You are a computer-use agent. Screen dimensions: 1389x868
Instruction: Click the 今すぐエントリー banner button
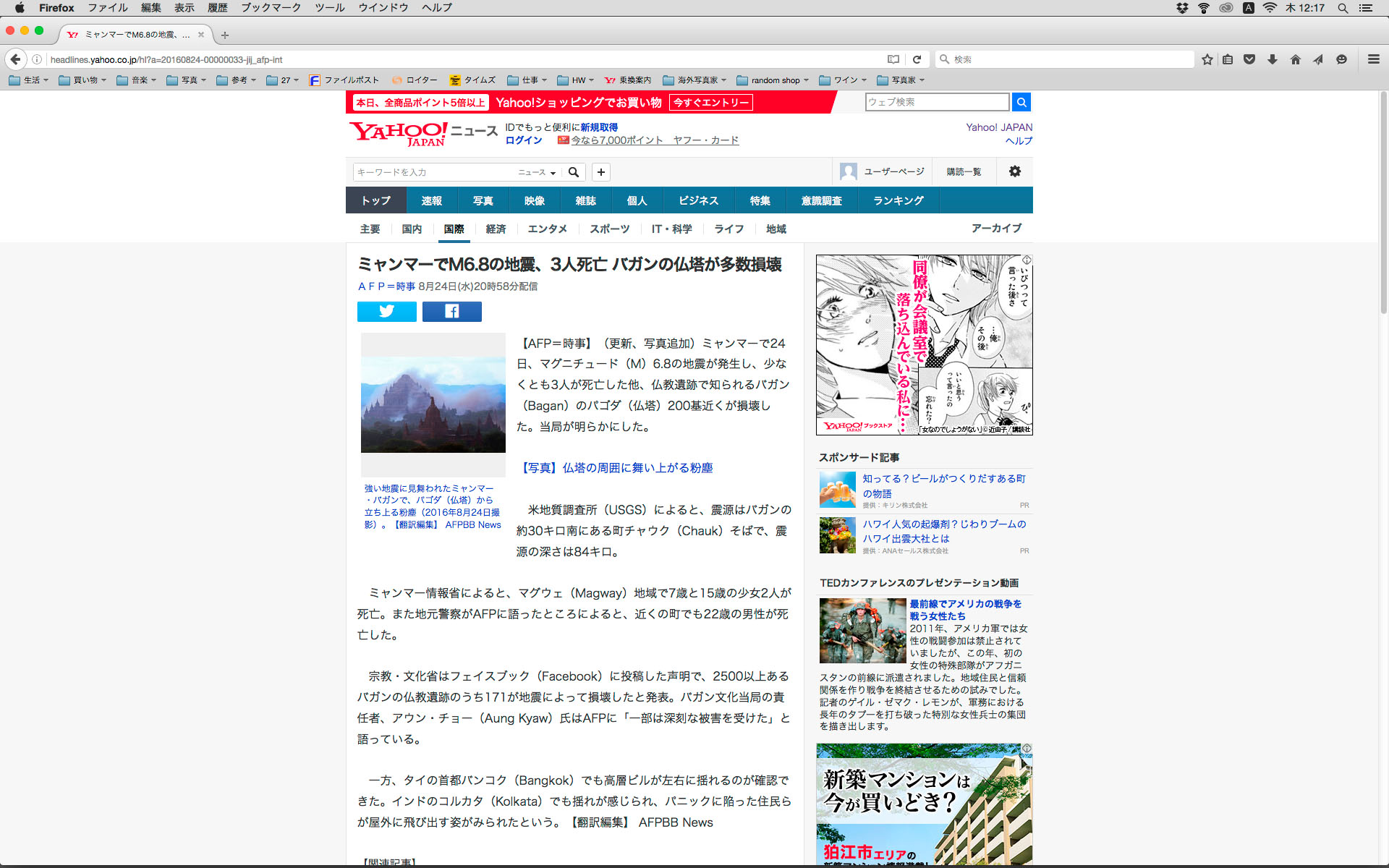[710, 103]
